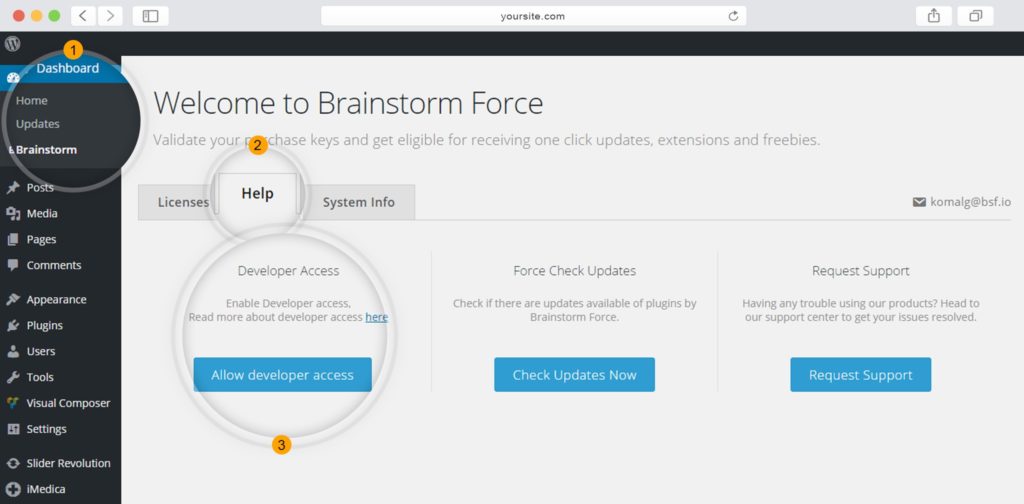
Task: Click the Posts pushpin icon
Action: coord(13,188)
